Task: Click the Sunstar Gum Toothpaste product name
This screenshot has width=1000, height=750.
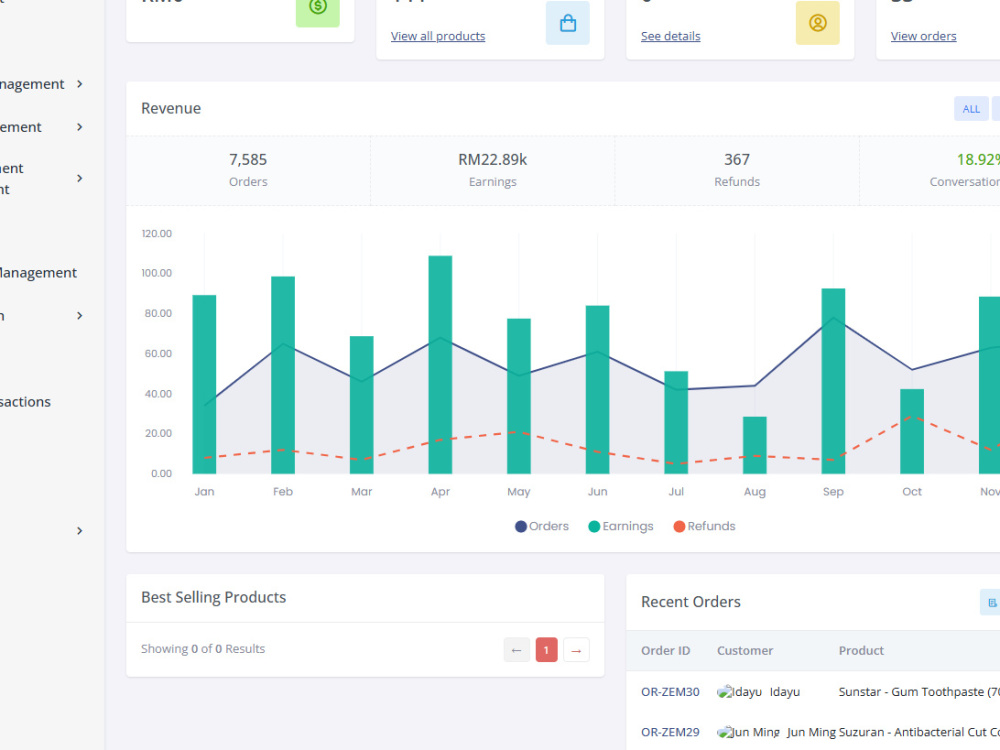Action: pyautogui.click(x=919, y=692)
